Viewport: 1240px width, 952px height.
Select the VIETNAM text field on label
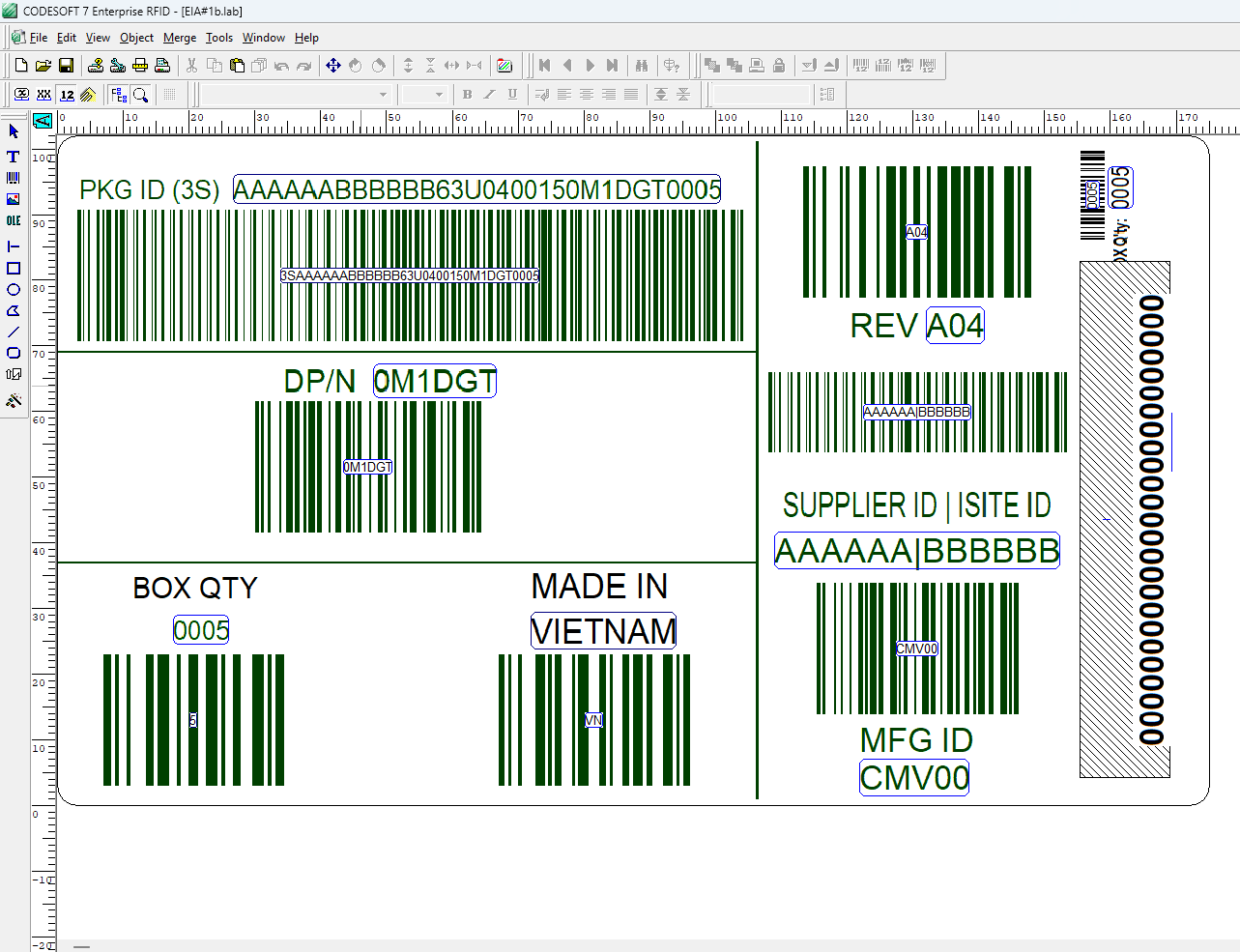pos(603,631)
